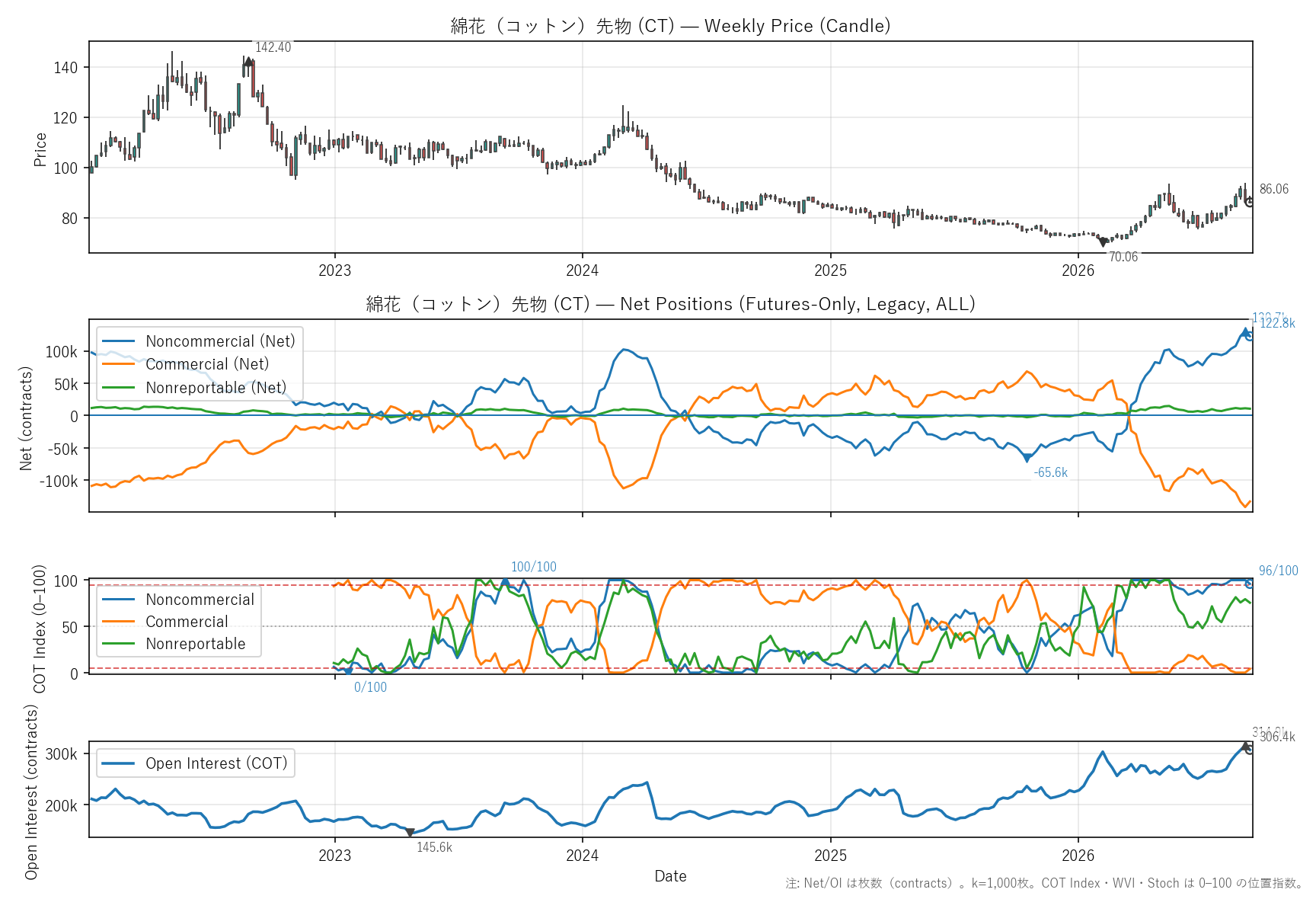Click the 50 tick on the COT Index axis
This screenshot has height=899, width=1316.
69,627
